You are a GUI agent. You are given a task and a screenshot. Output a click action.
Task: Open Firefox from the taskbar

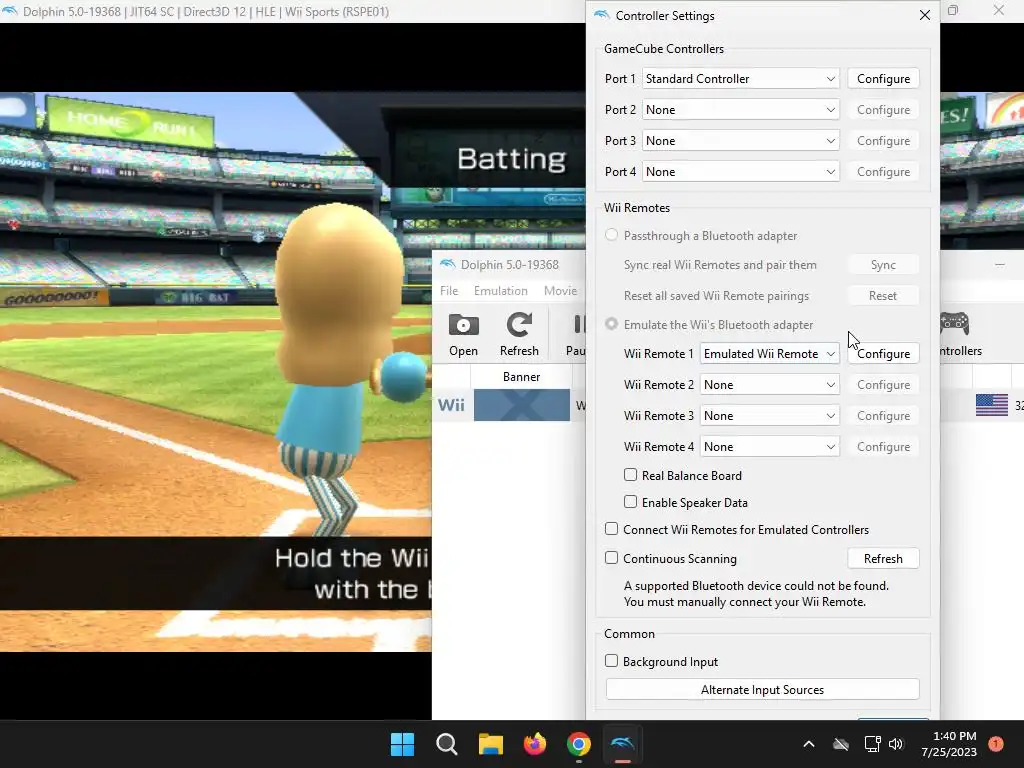tap(535, 744)
